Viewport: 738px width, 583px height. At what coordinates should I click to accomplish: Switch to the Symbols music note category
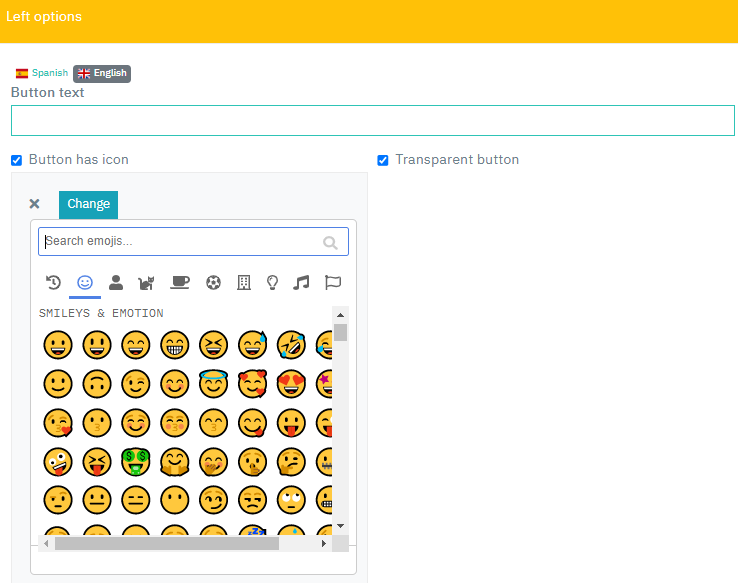pyautogui.click(x=301, y=283)
